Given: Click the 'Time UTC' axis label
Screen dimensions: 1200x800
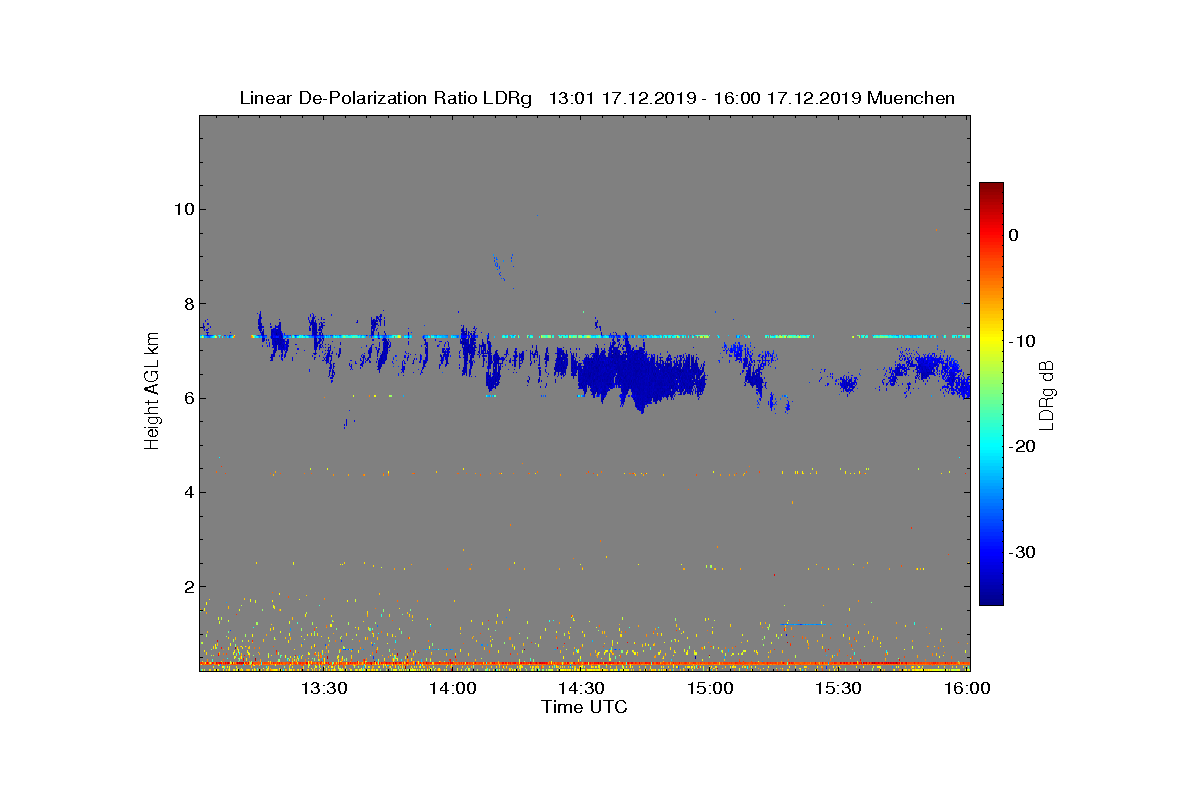Looking at the screenshot, I should [584, 707].
